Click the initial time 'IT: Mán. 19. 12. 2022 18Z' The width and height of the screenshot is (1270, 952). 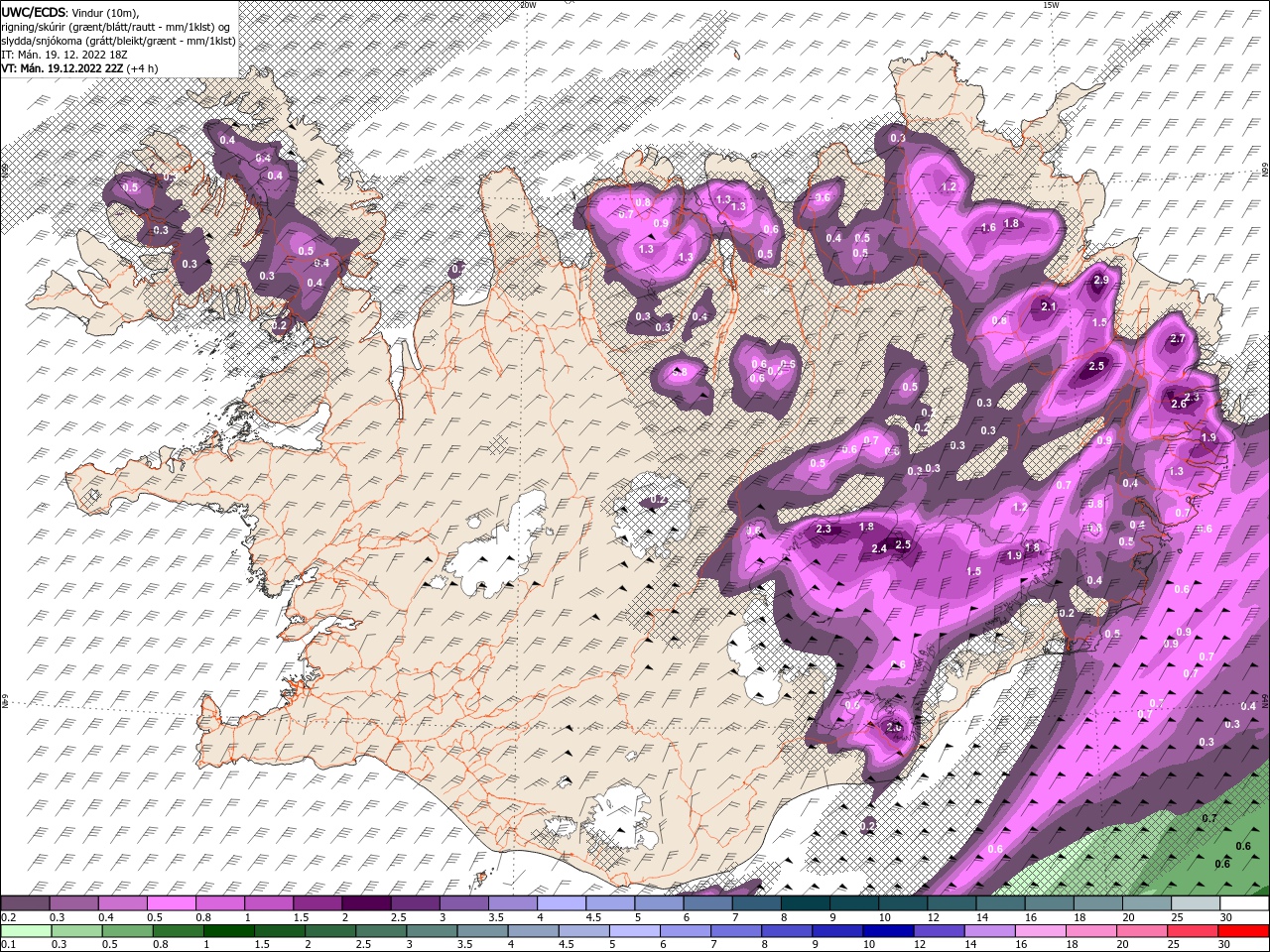[64, 55]
